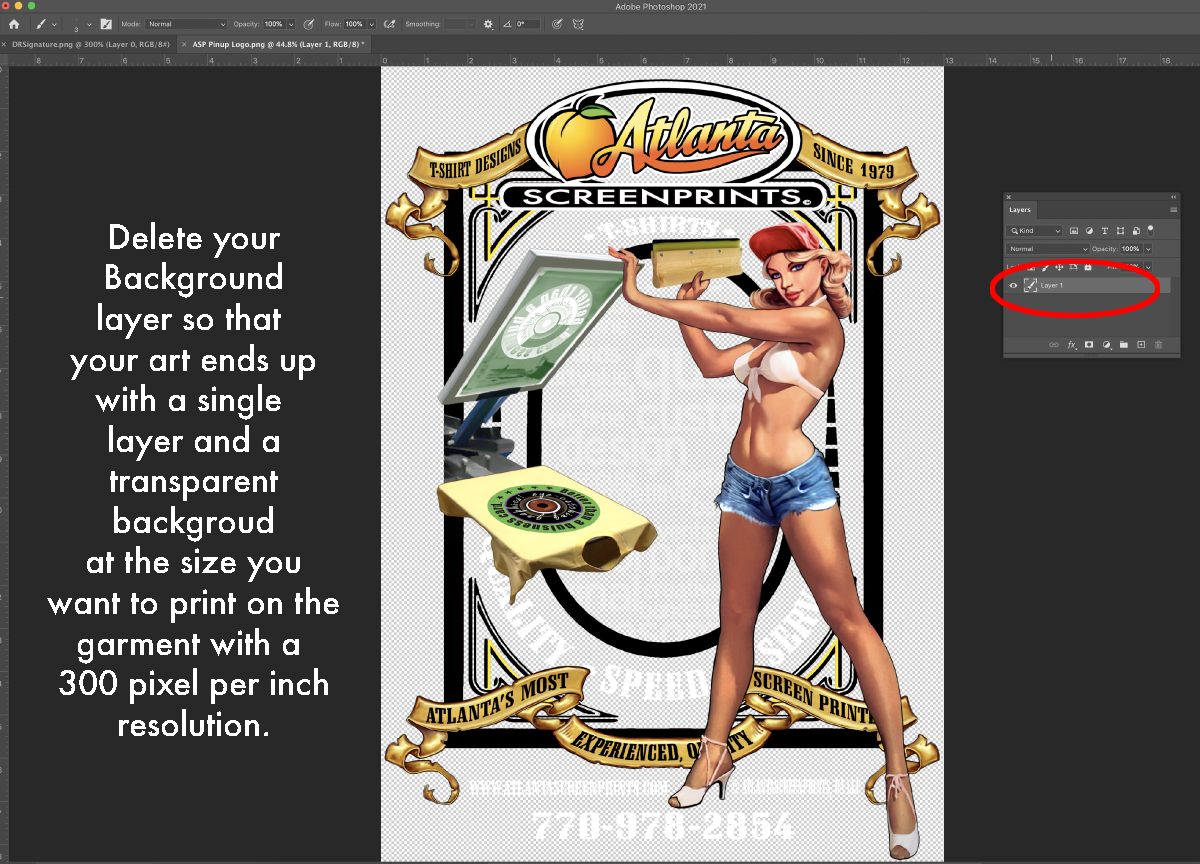Open symmetry paint butterfly options

click(578, 24)
